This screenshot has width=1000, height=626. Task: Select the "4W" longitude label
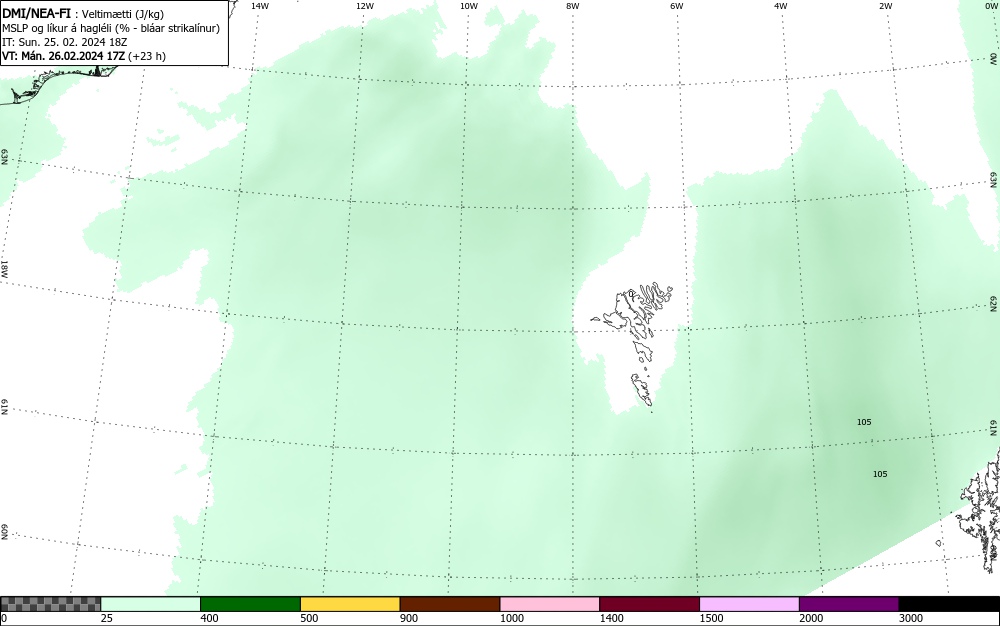point(781,6)
